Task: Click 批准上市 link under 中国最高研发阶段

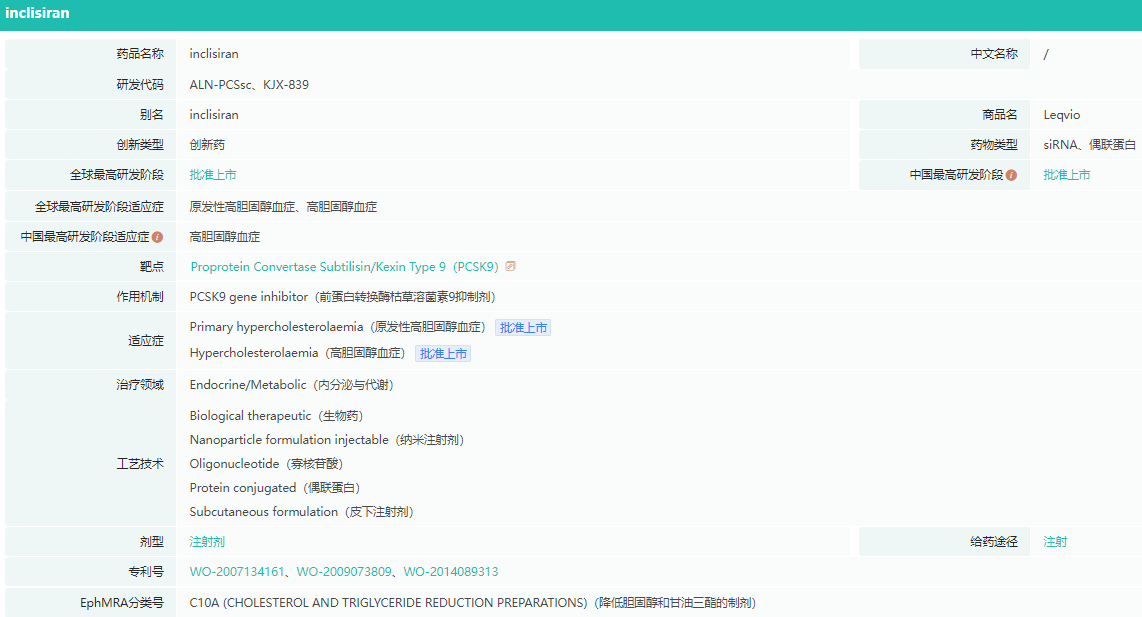Action: tap(1066, 175)
